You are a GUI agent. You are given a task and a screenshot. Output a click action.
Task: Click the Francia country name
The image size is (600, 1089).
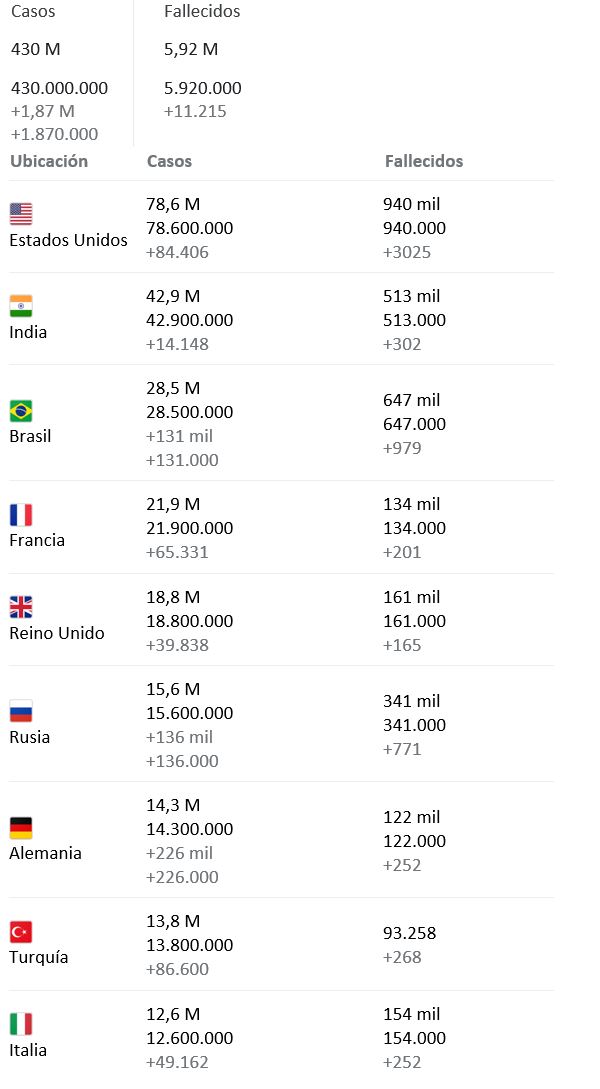pos(37,540)
